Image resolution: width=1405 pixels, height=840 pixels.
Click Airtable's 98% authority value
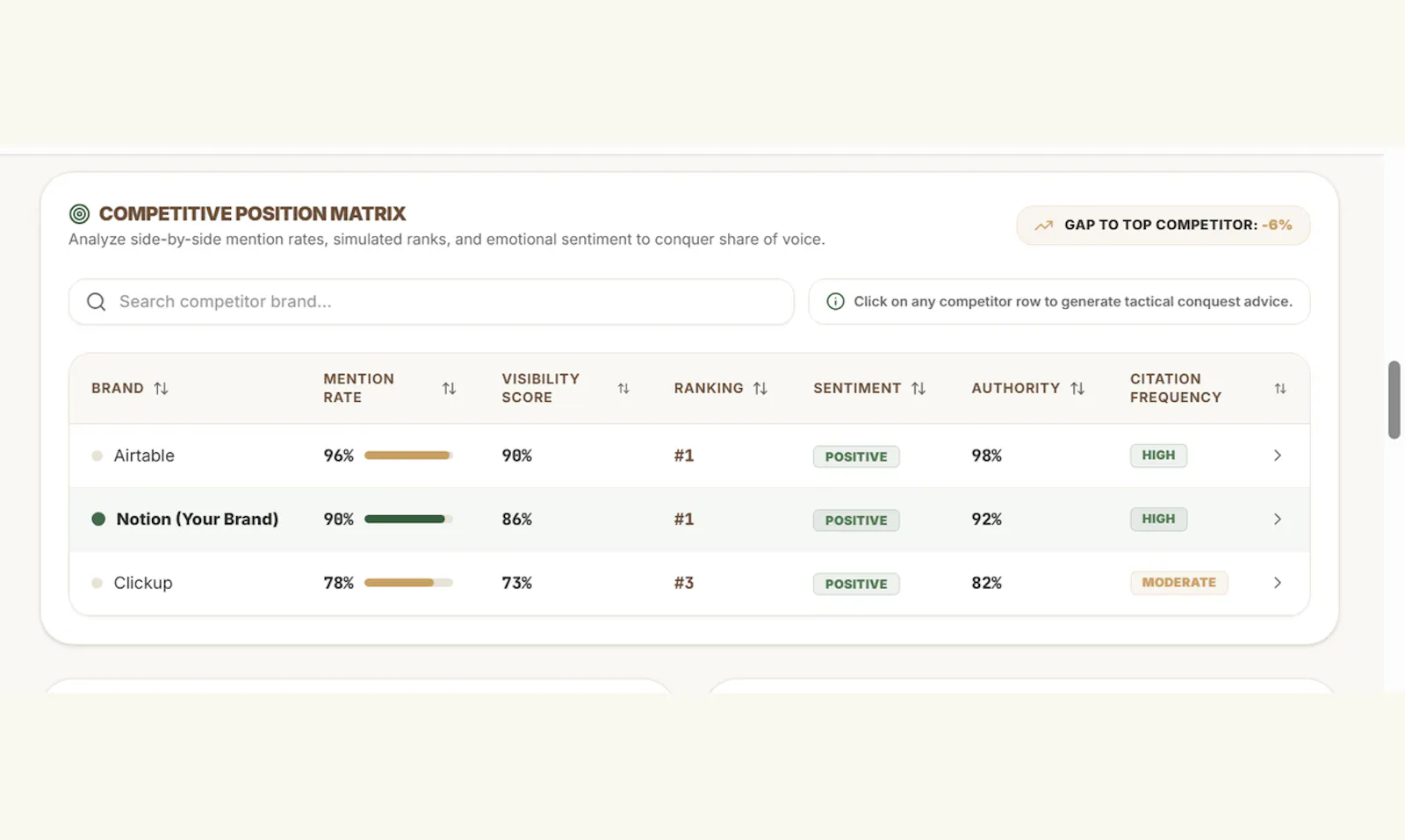[987, 456]
